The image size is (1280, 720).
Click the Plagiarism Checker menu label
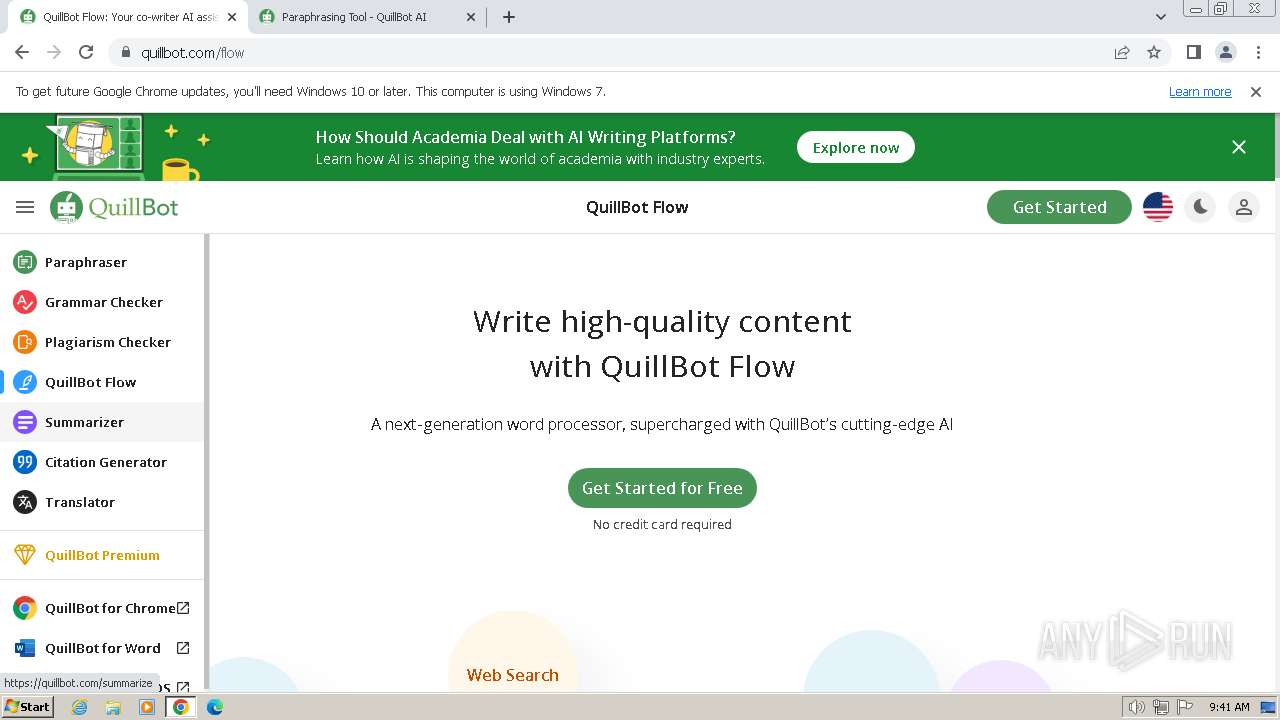108,342
